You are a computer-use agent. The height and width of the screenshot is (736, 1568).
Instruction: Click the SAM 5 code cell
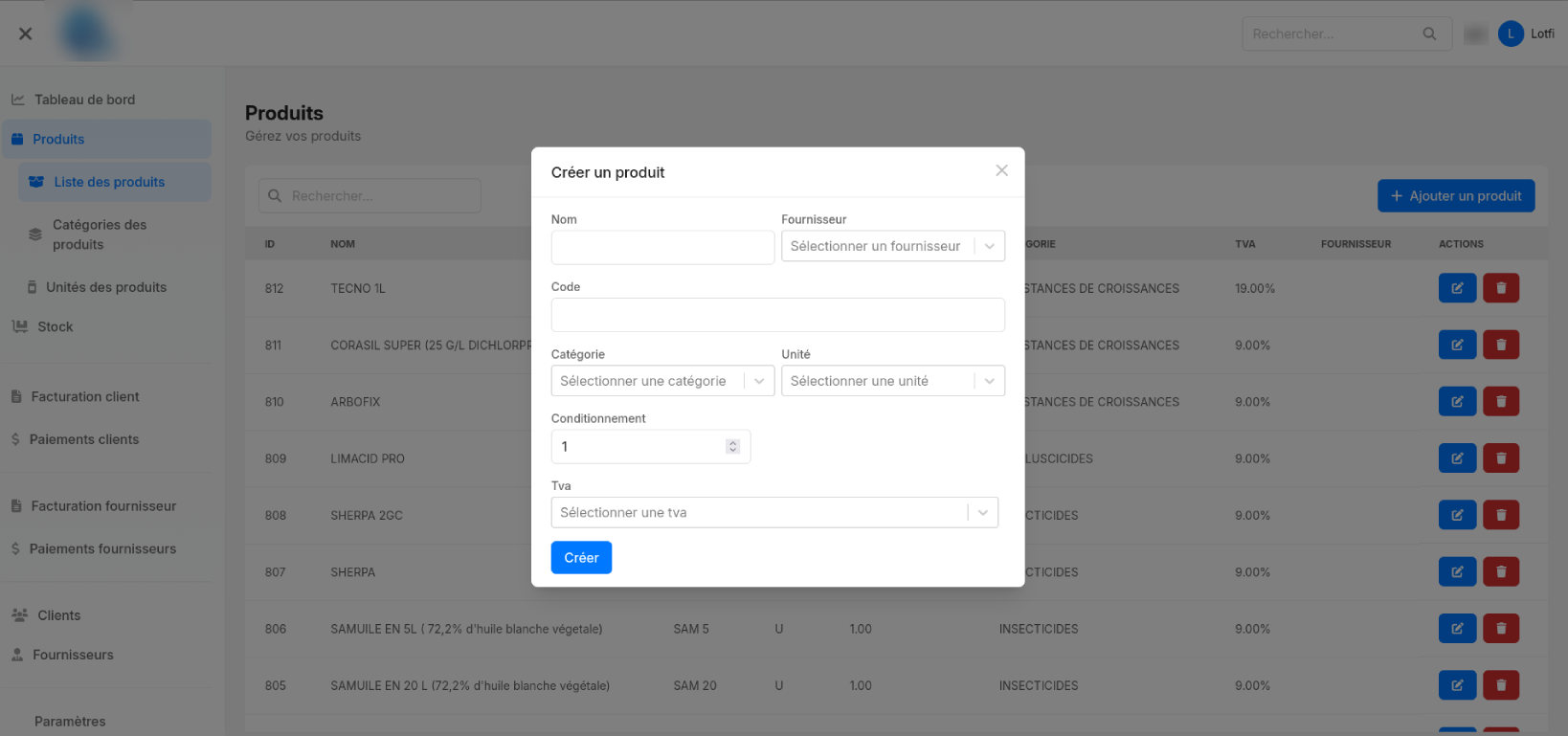(x=691, y=629)
